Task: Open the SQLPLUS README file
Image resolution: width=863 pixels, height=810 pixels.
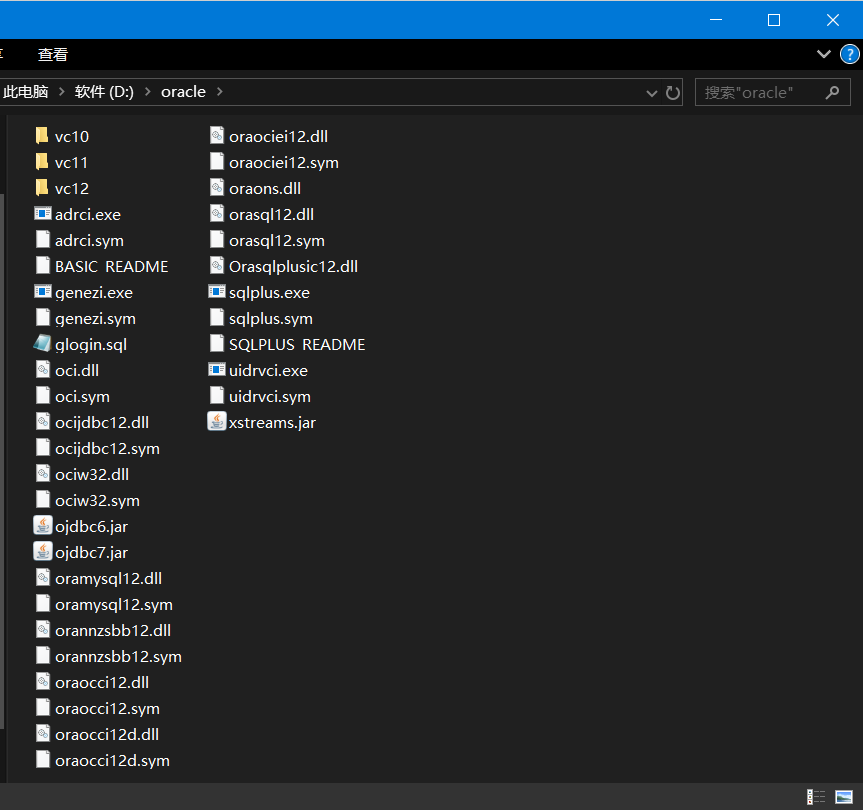Action: [296, 344]
